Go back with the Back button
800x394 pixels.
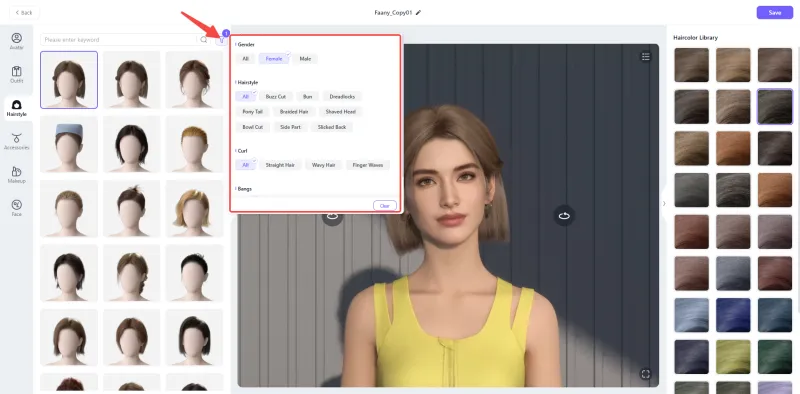pyautogui.click(x=23, y=13)
